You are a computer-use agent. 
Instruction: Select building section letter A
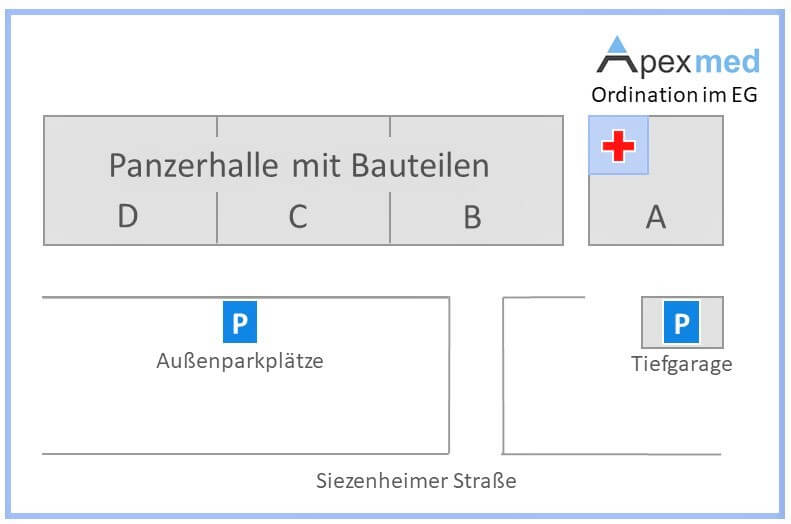pyautogui.click(x=656, y=217)
